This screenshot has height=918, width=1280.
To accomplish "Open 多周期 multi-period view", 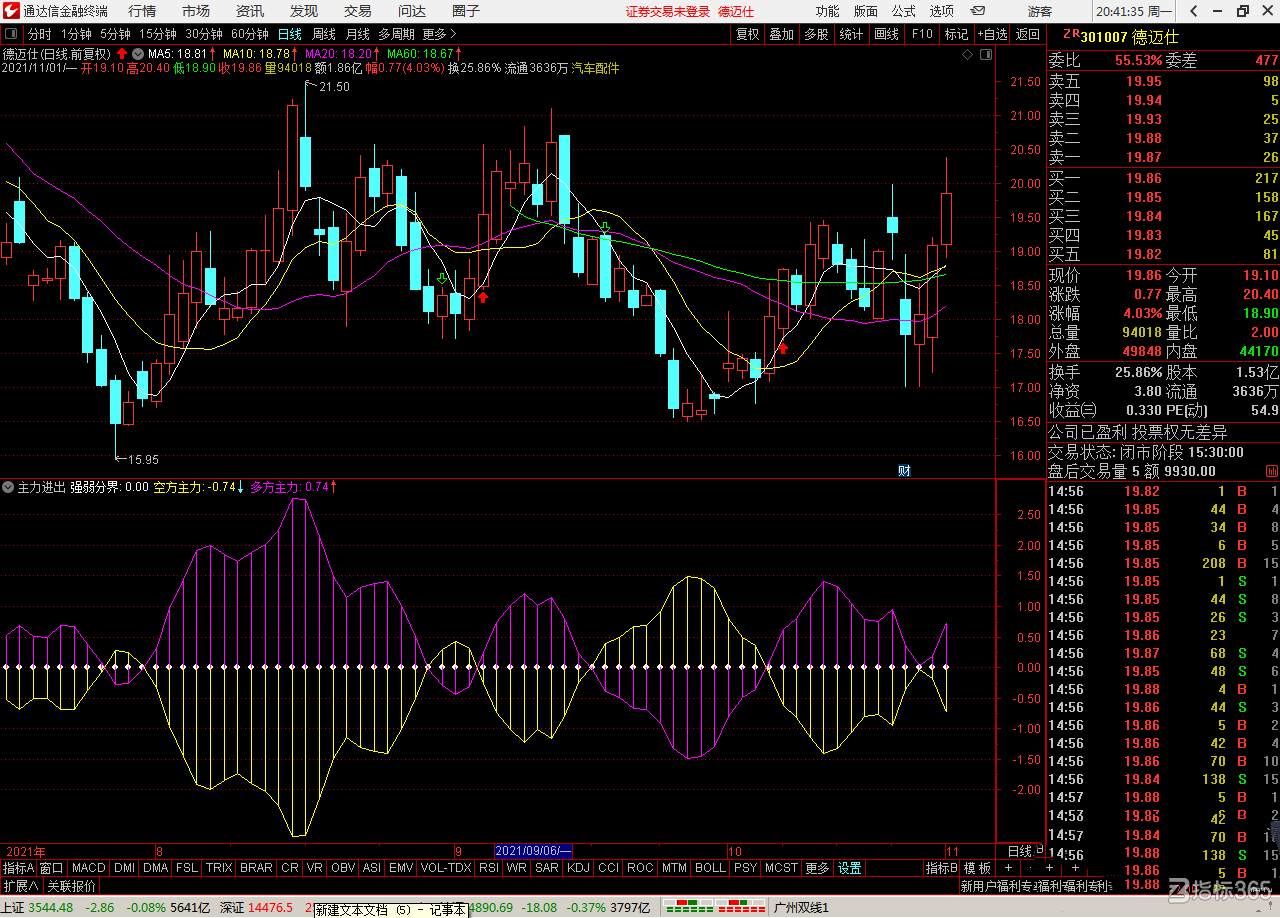I will pos(396,34).
